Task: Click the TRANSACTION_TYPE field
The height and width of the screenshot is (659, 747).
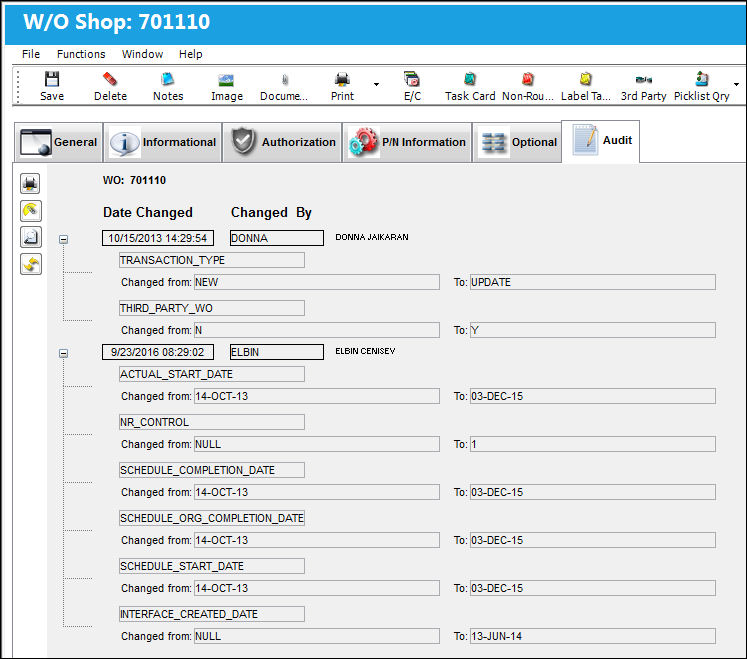Action: [x=212, y=260]
